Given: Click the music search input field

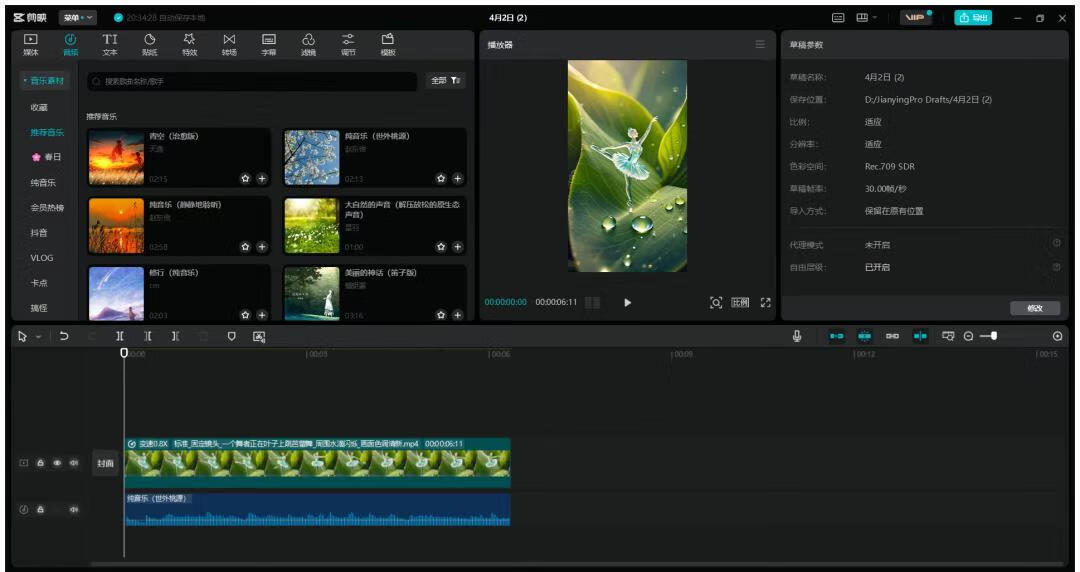Looking at the screenshot, I should tap(252, 81).
